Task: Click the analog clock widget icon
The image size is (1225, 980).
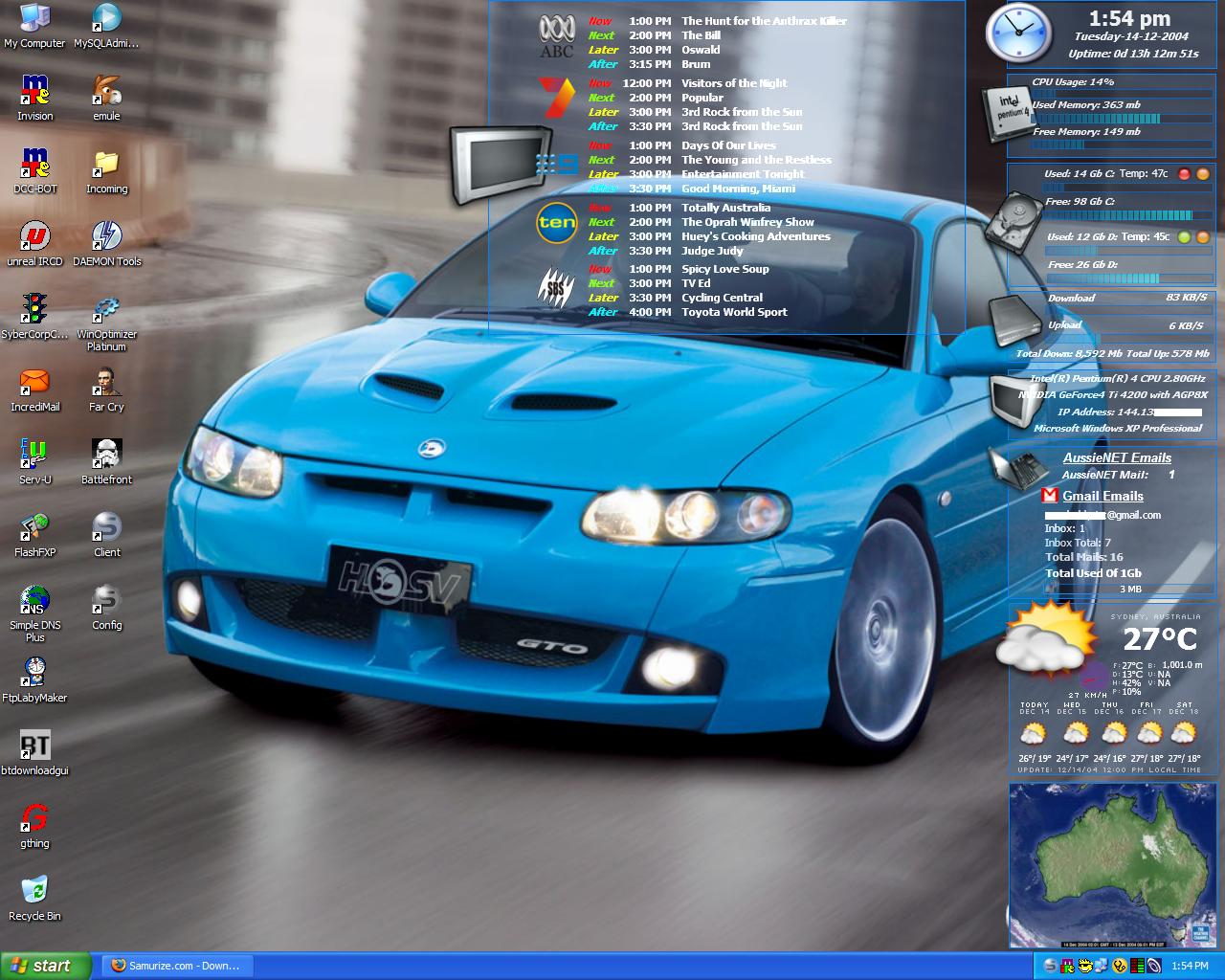Action: tap(1018, 34)
